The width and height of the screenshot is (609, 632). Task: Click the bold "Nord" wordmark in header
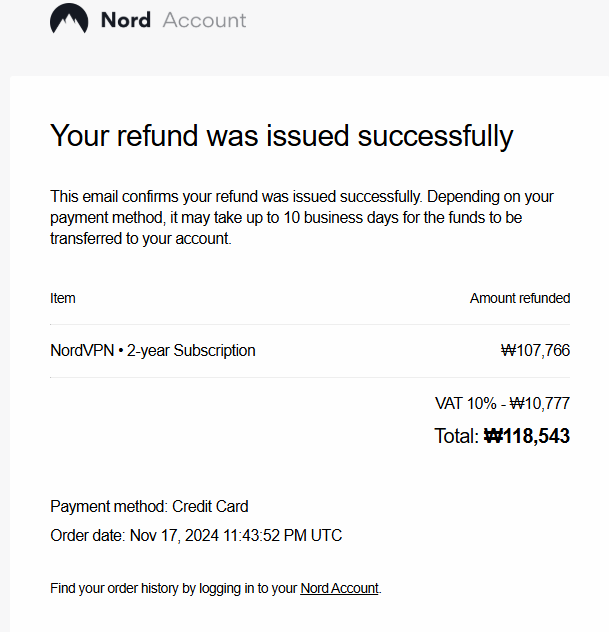click(125, 20)
